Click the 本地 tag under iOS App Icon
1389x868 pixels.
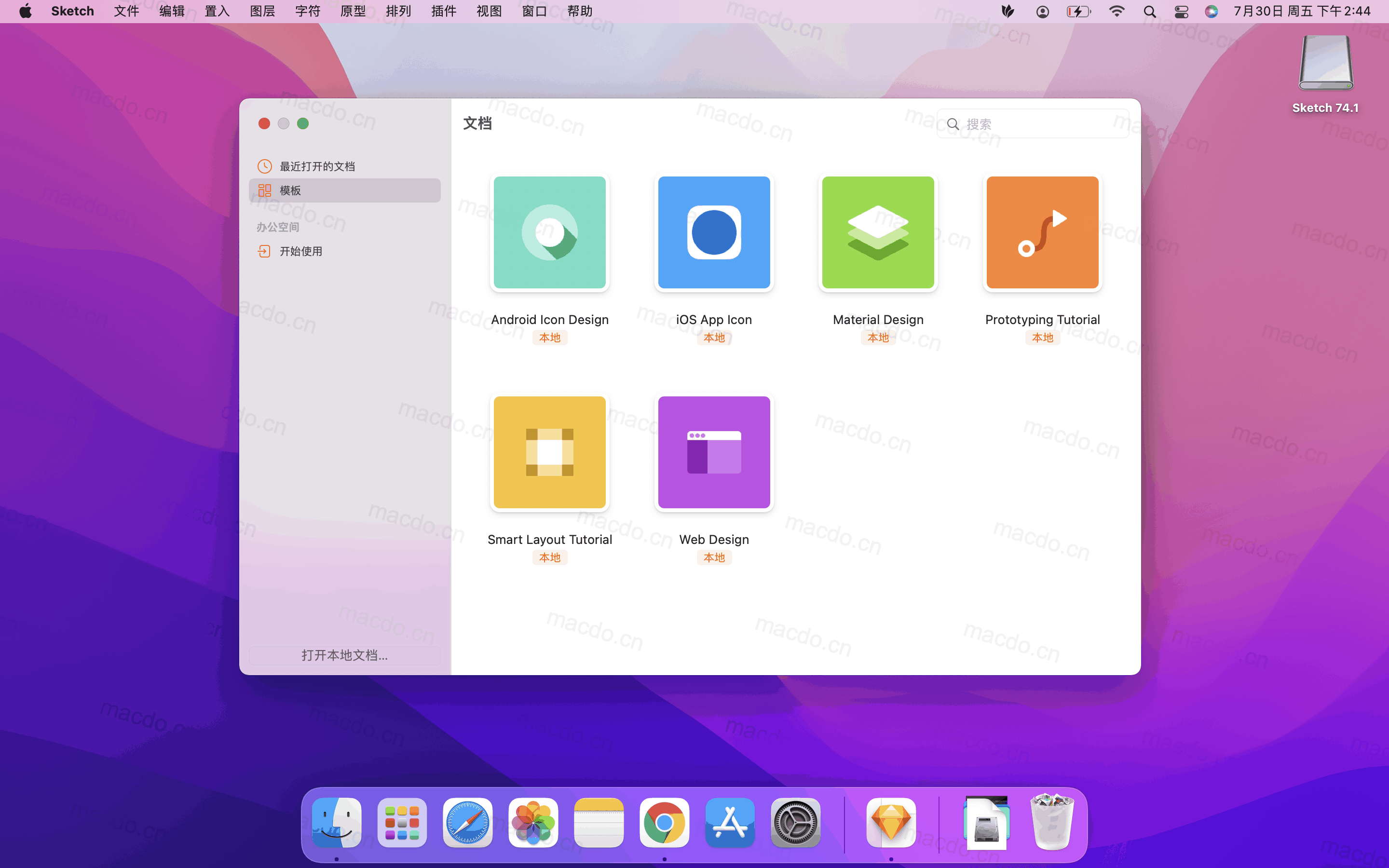pos(714,338)
